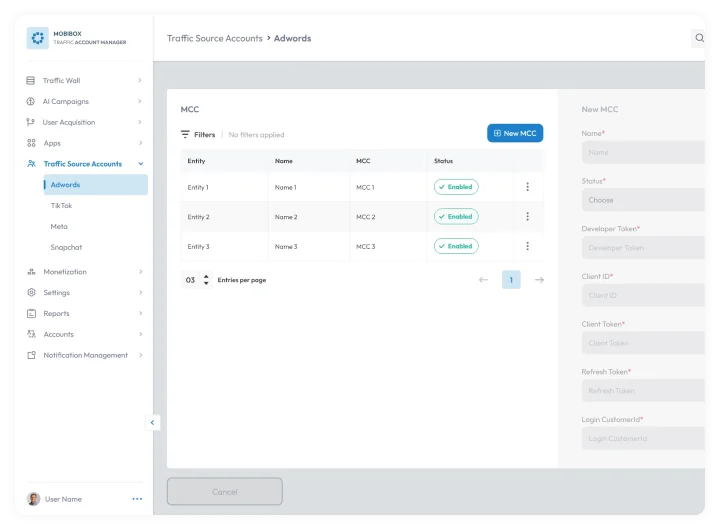Collapse the sidebar with the chevron button
This screenshot has height=530, width=720.
(x=152, y=423)
